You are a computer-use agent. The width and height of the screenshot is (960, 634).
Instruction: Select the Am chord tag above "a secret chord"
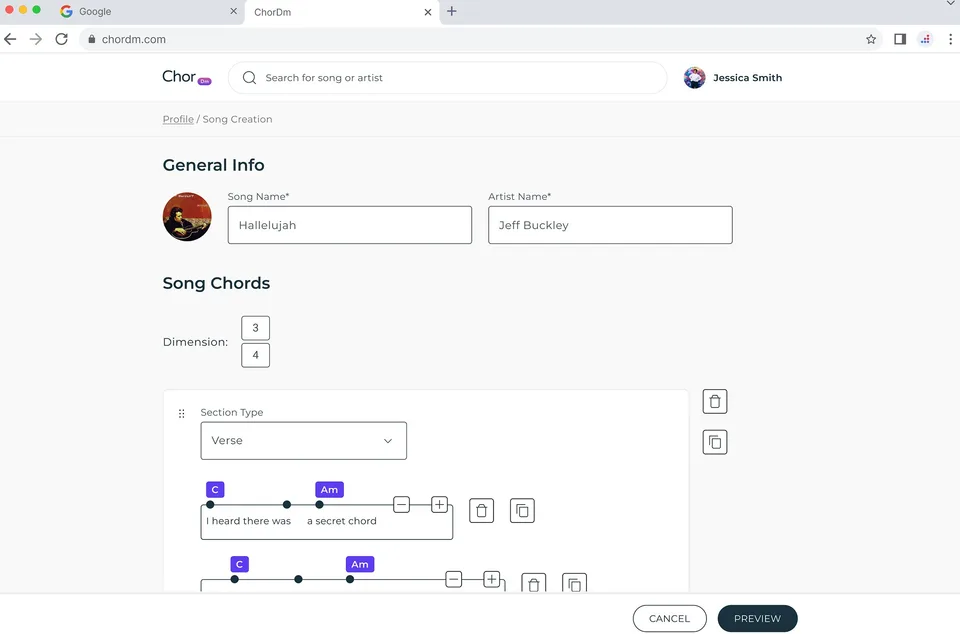[329, 490]
